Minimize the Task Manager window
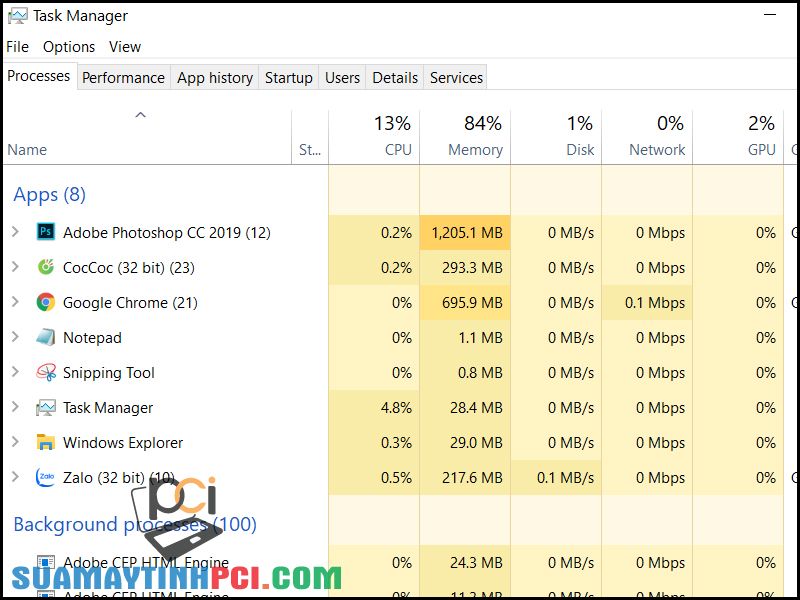The image size is (800, 600). (770, 15)
